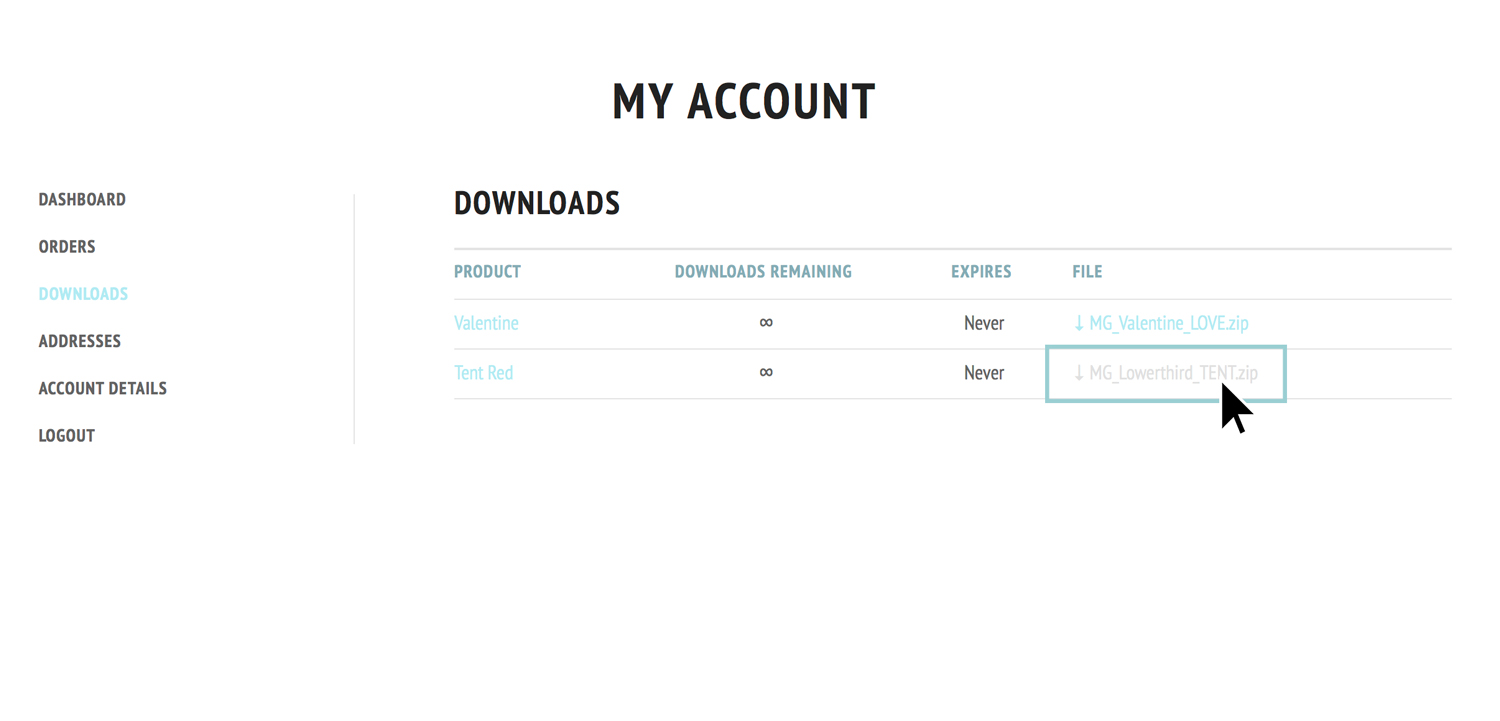Select Downloads in the sidebar menu
Screen dimensions: 1500x721
click(83, 294)
